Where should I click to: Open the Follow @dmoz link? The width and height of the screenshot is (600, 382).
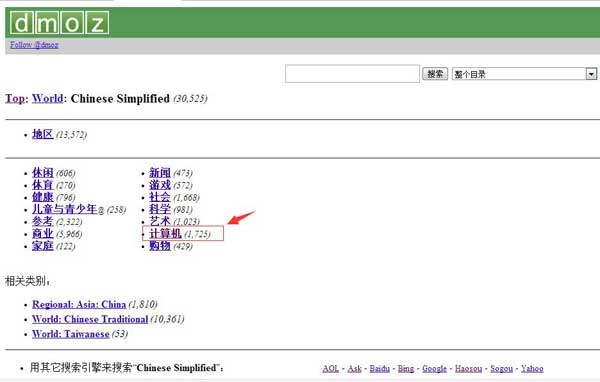coord(34,45)
